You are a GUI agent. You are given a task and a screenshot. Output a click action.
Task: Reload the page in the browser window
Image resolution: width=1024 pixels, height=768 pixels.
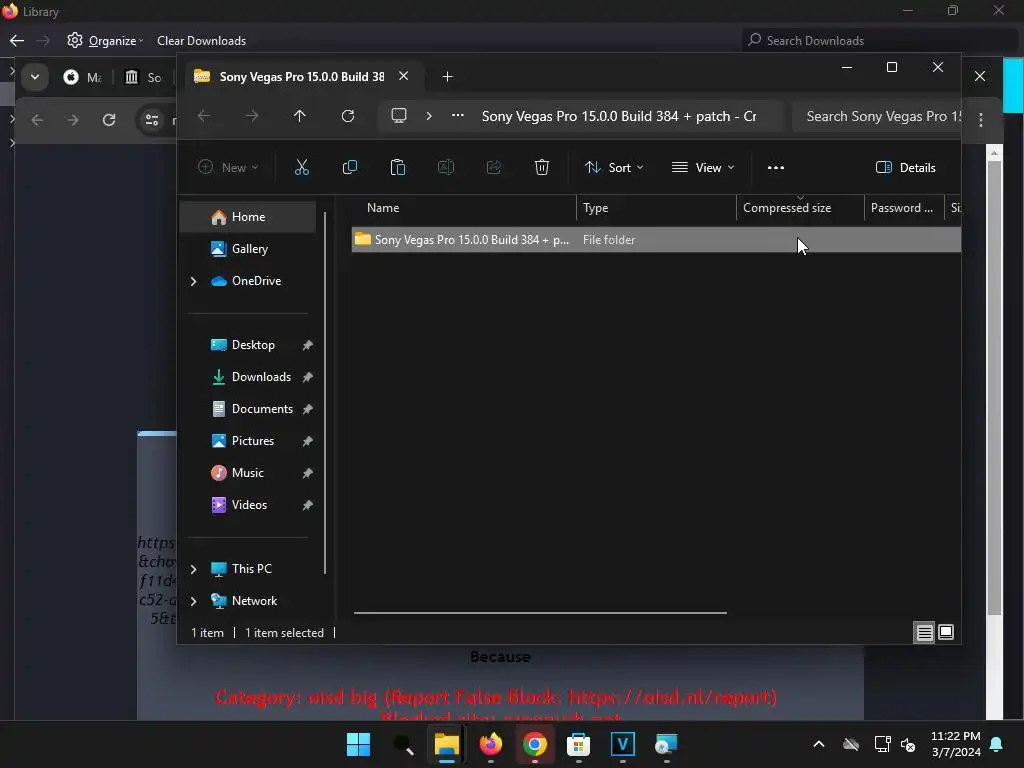(109, 120)
